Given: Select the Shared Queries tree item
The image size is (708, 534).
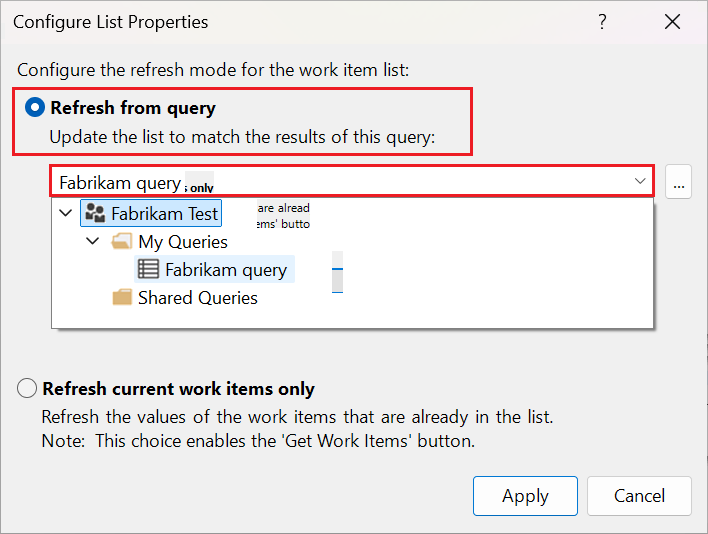Looking at the screenshot, I should point(197,297).
